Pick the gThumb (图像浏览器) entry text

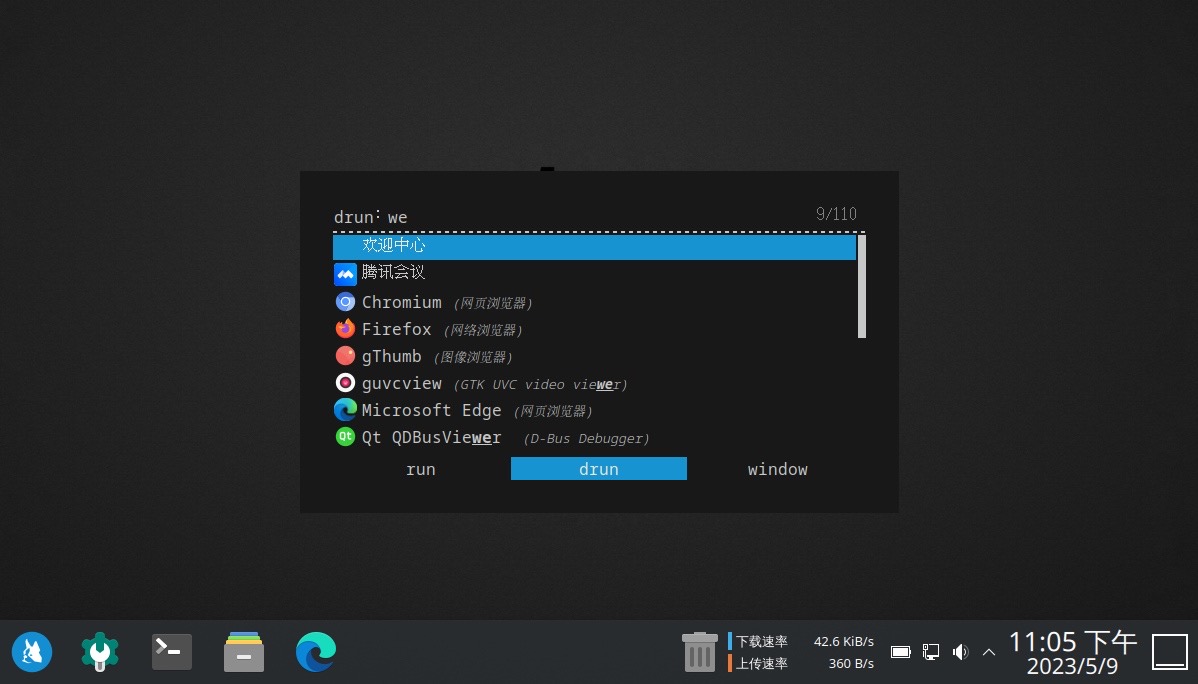[x=437, y=357]
